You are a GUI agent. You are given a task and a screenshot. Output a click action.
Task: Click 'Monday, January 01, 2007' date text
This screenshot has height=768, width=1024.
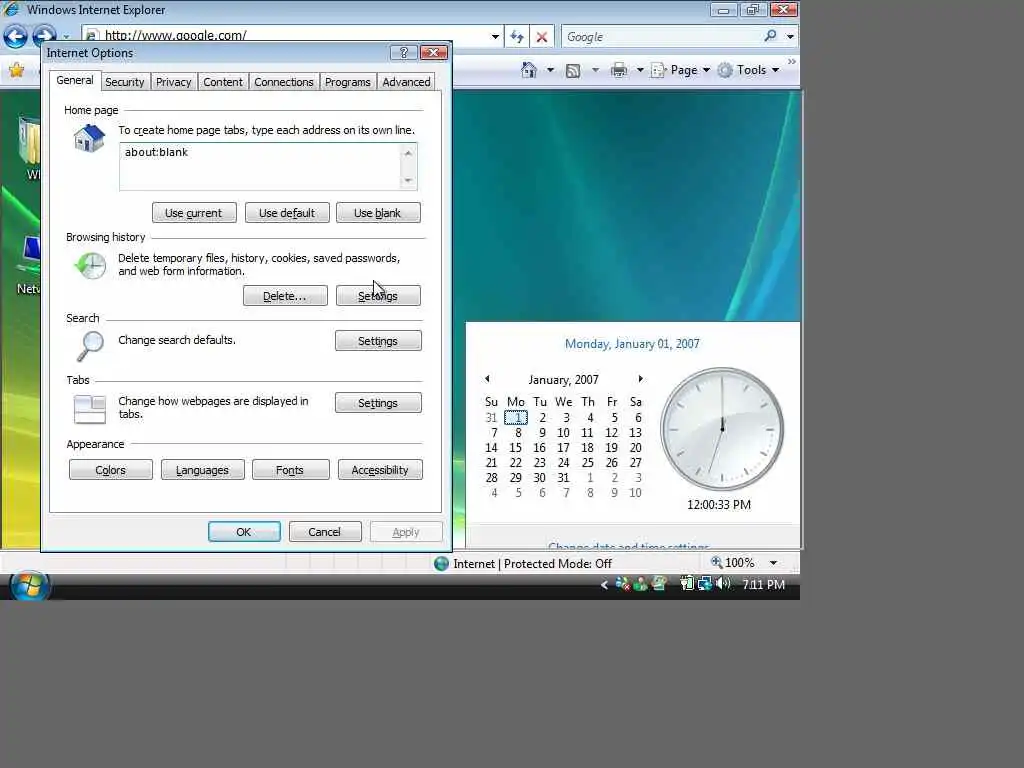point(632,344)
